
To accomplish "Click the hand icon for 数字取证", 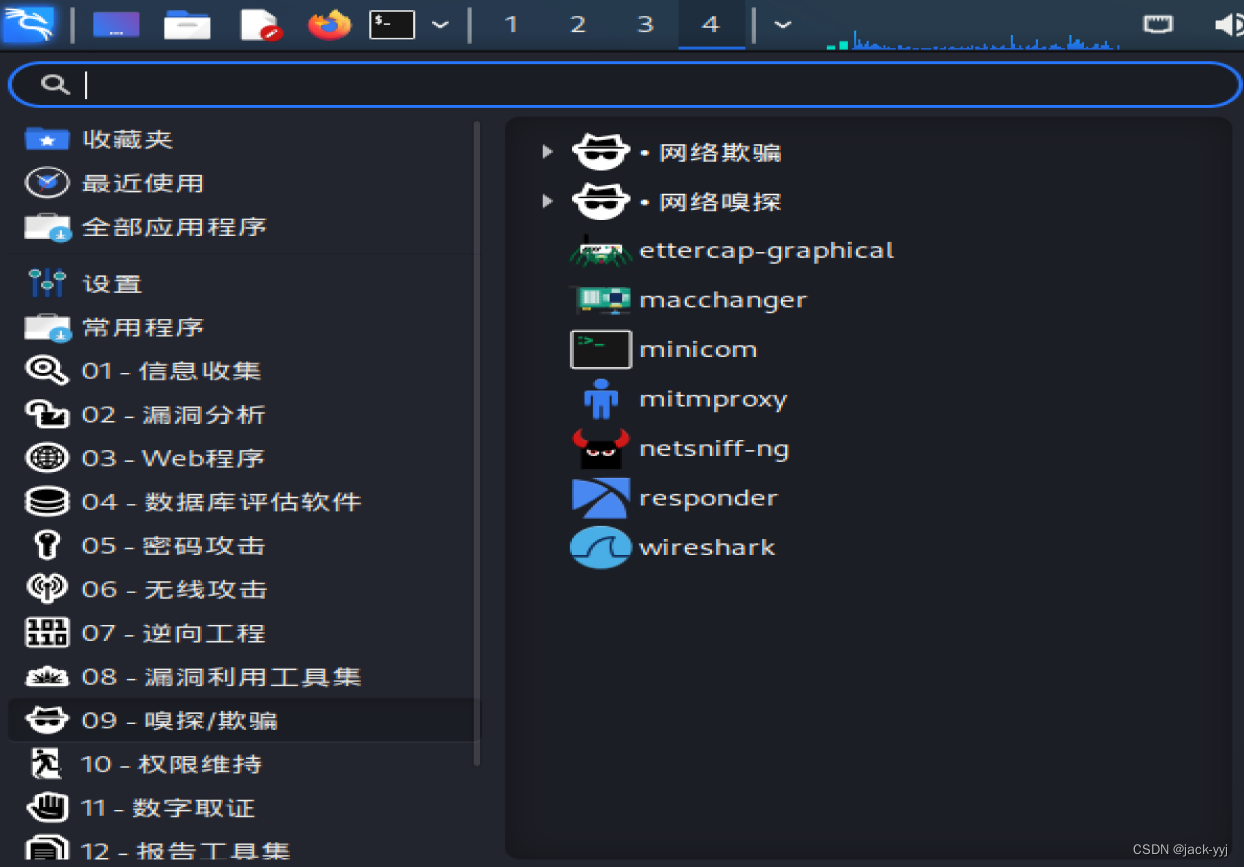I will point(47,808).
